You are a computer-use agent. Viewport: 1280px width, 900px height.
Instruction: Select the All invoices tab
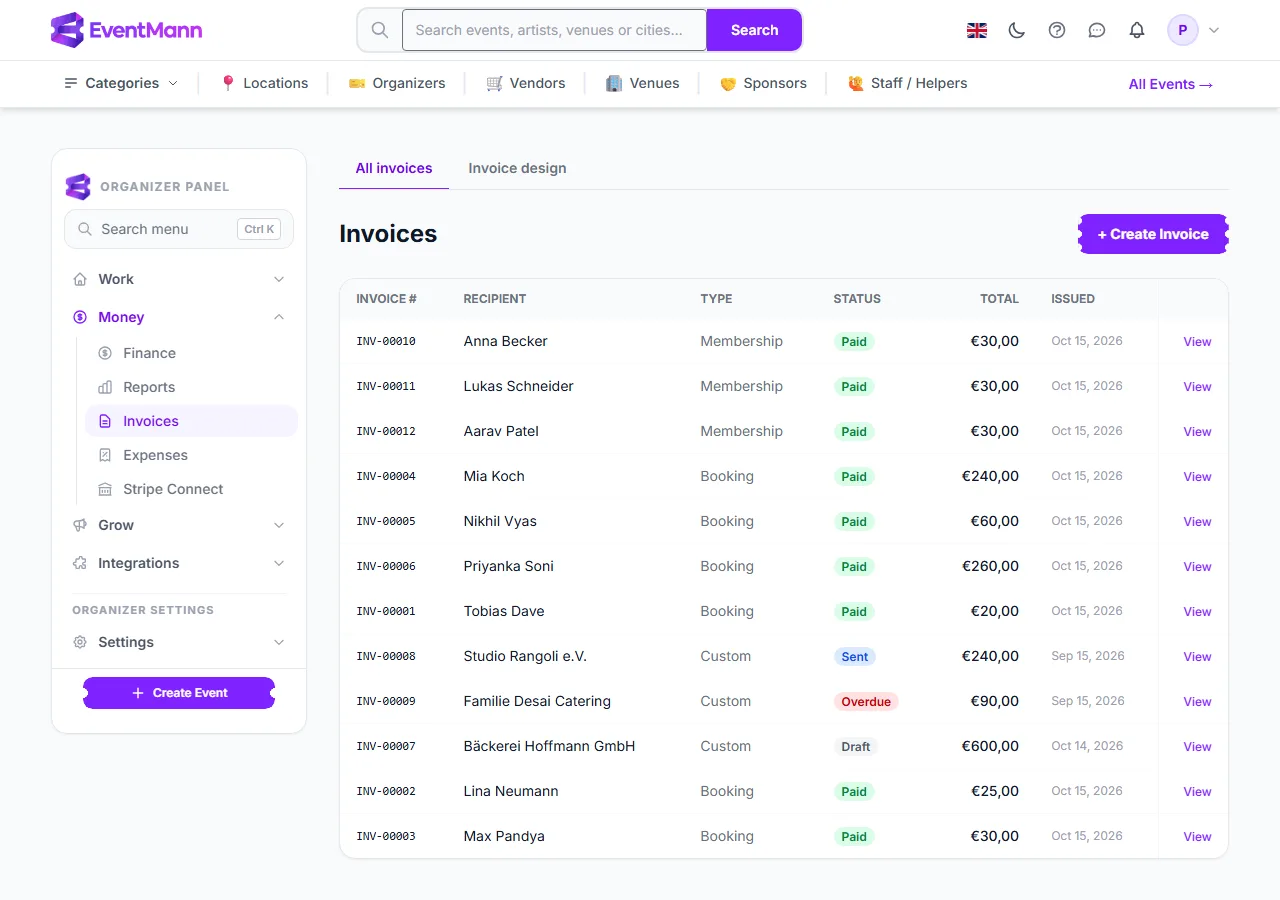[394, 168]
